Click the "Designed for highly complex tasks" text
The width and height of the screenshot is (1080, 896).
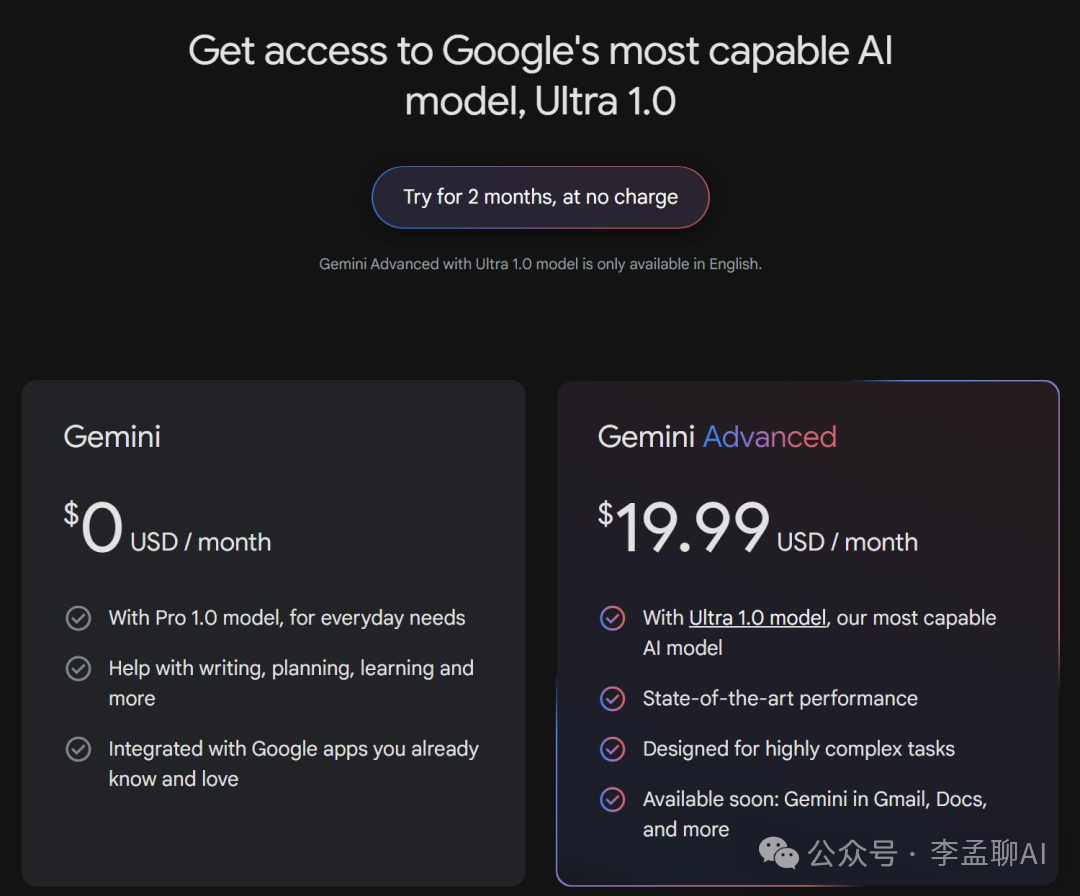798,748
